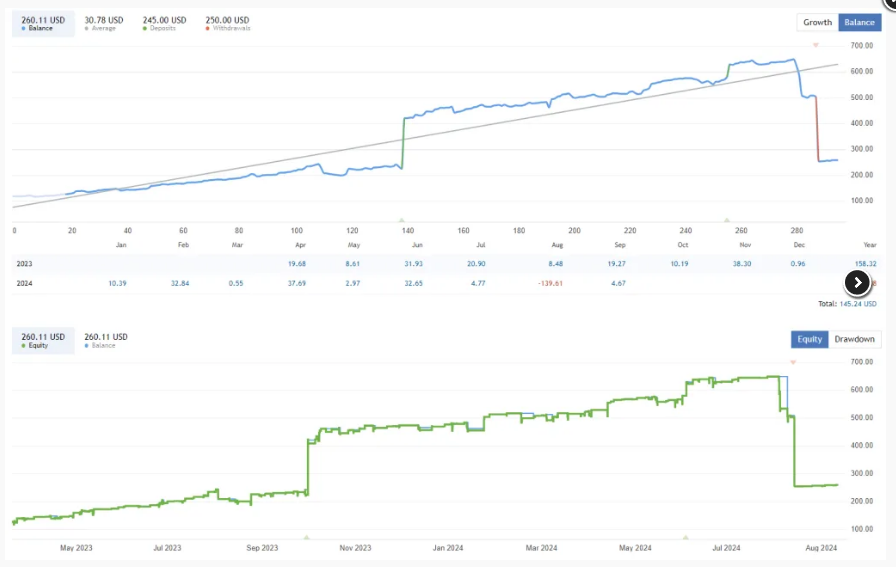896x567 pixels.
Task: Click the red withdrawal marker above top chart
Action: pos(815,45)
